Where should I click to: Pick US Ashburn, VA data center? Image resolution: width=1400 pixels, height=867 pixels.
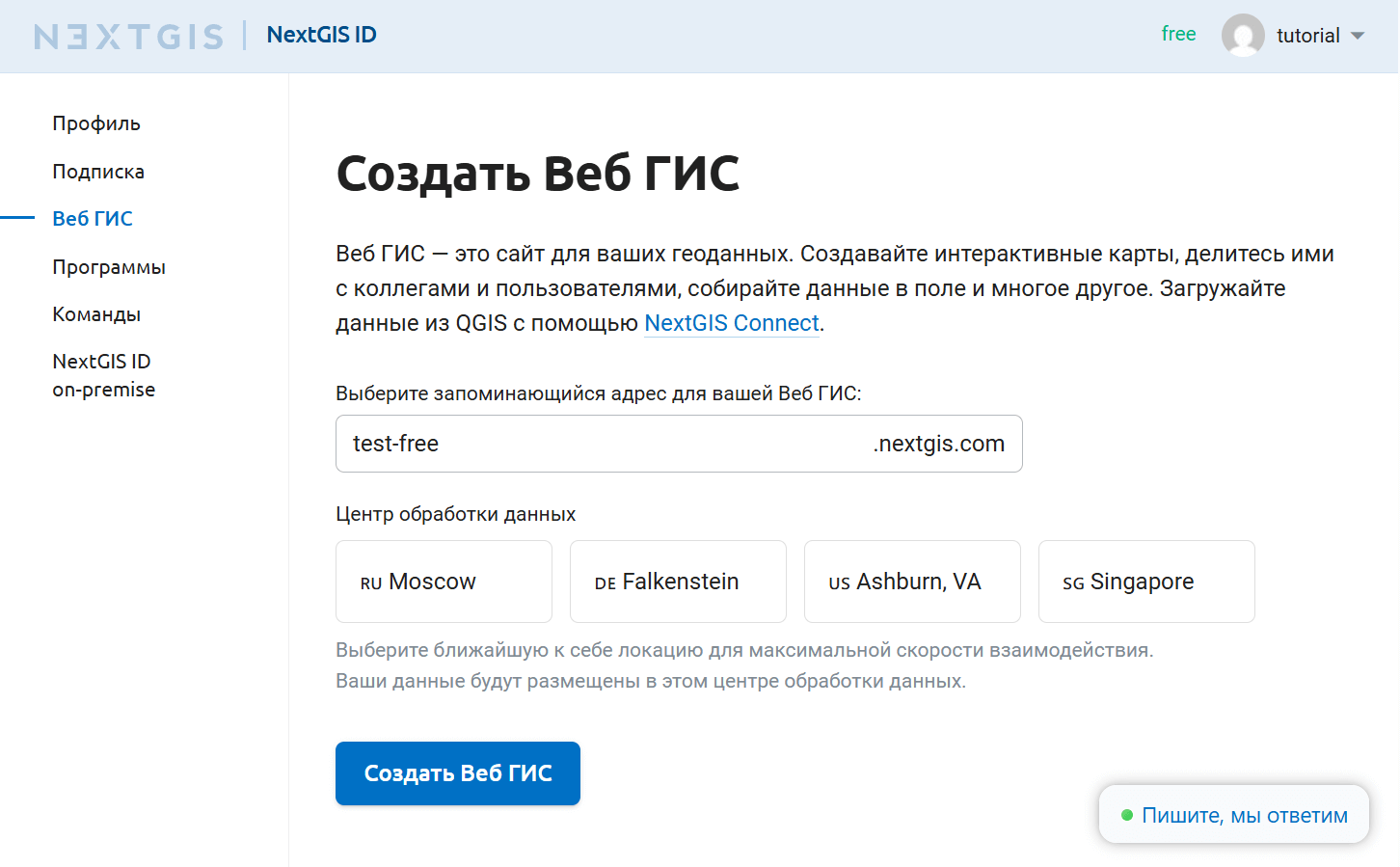click(x=912, y=582)
